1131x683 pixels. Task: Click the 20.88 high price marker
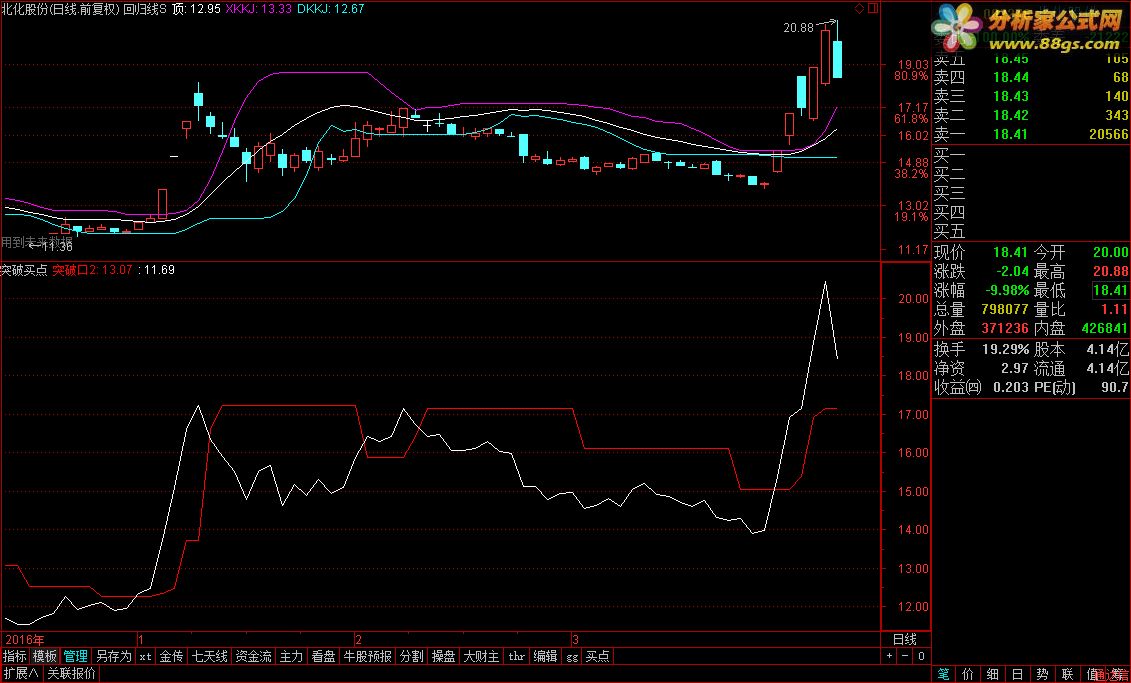[798, 28]
